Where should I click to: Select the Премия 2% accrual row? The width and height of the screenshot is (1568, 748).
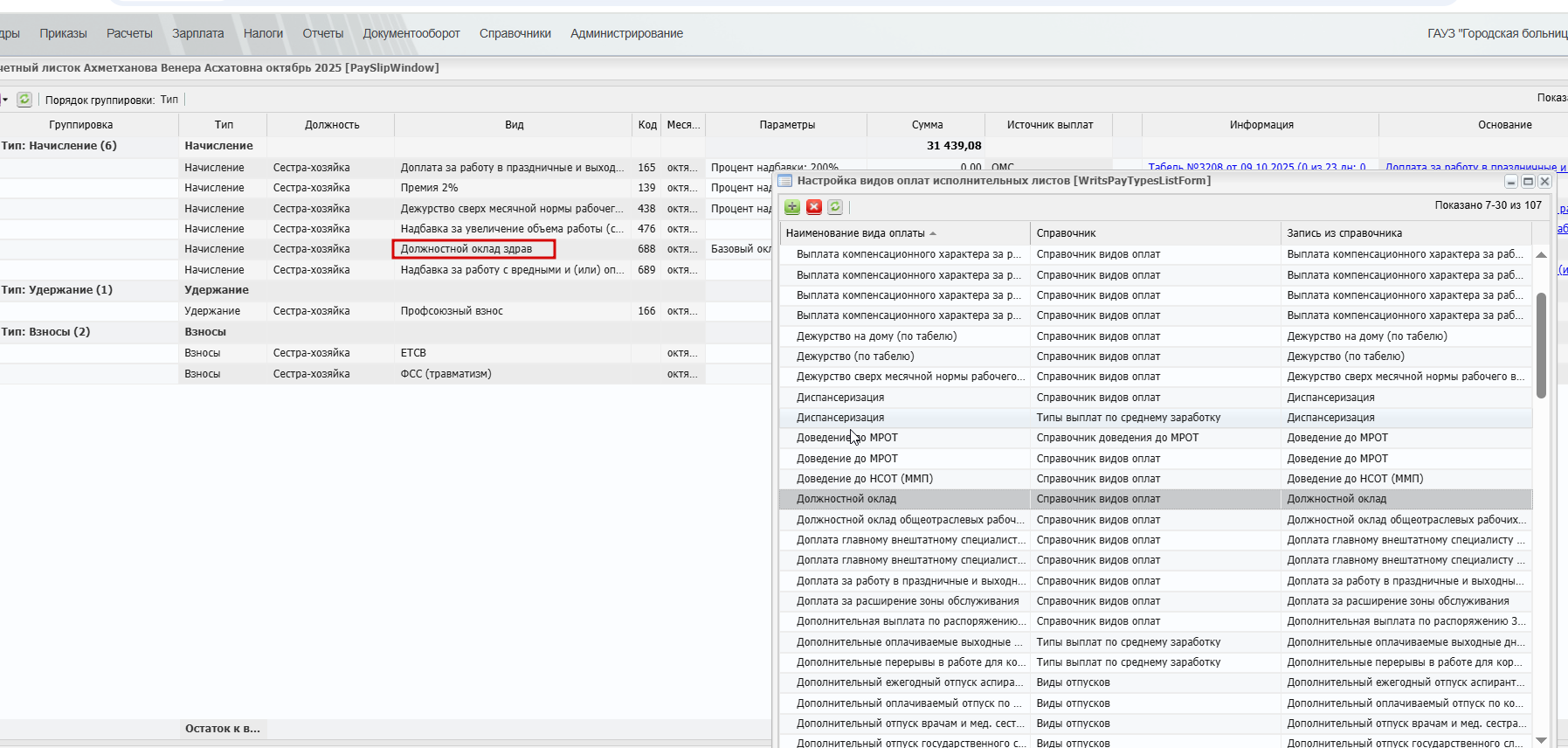tap(385, 188)
